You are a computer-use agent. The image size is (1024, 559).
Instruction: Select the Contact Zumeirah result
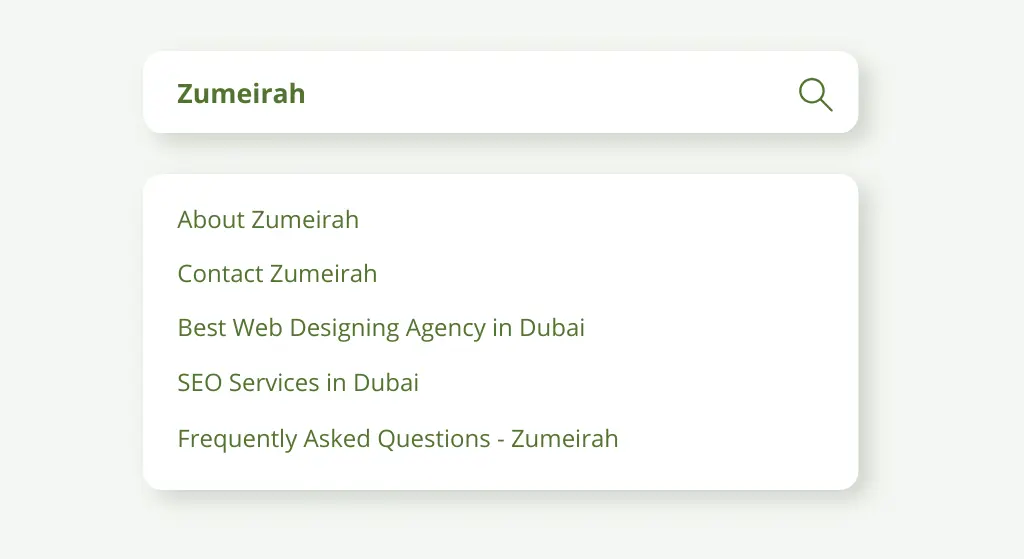[x=277, y=273]
